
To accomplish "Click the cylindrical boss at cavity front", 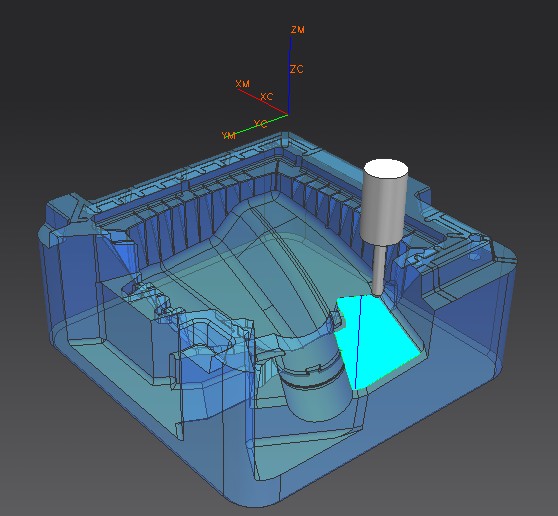I will coord(315,391).
